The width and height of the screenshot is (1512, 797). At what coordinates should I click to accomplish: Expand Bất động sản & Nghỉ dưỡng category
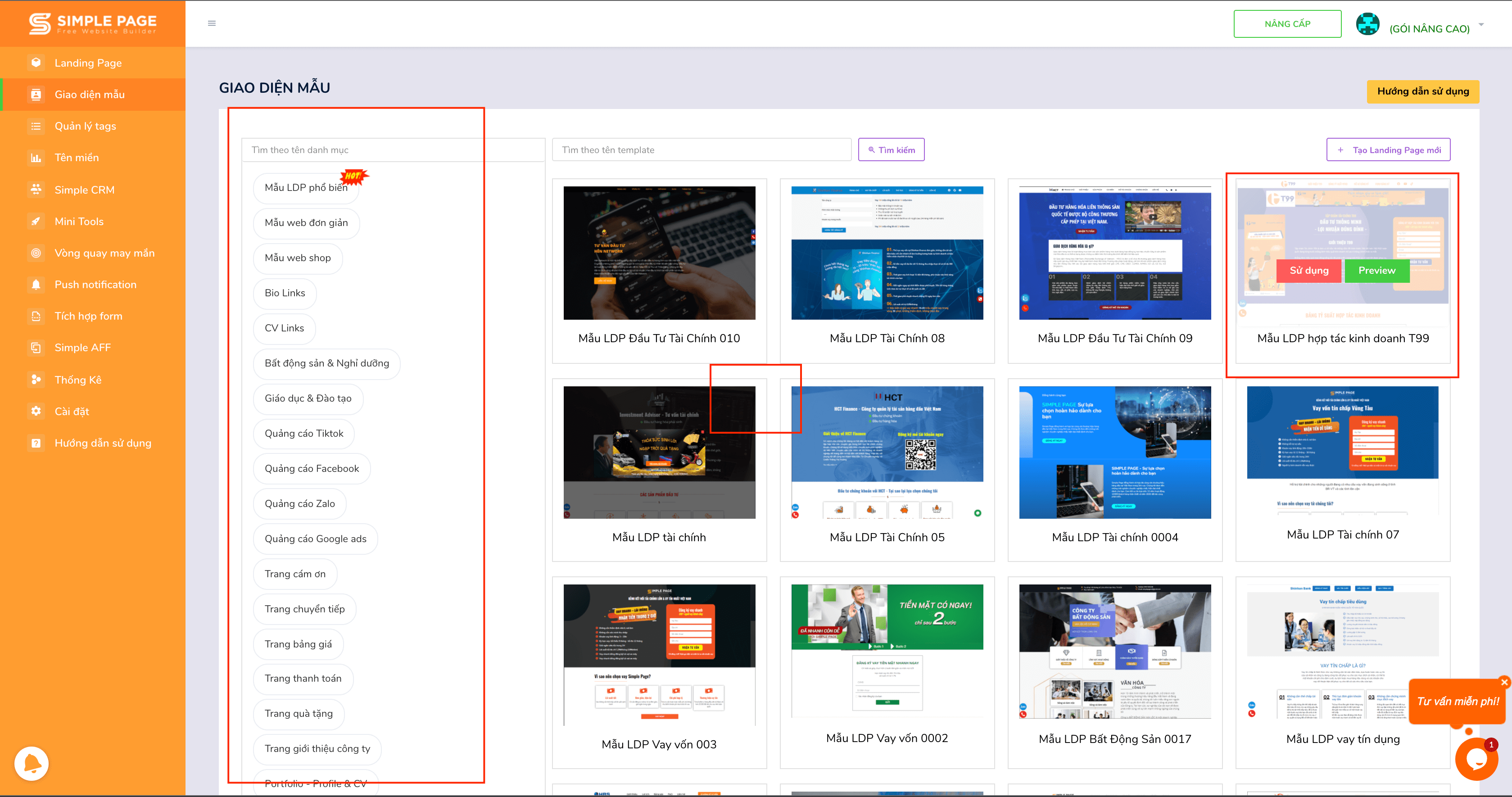(x=327, y=363)
